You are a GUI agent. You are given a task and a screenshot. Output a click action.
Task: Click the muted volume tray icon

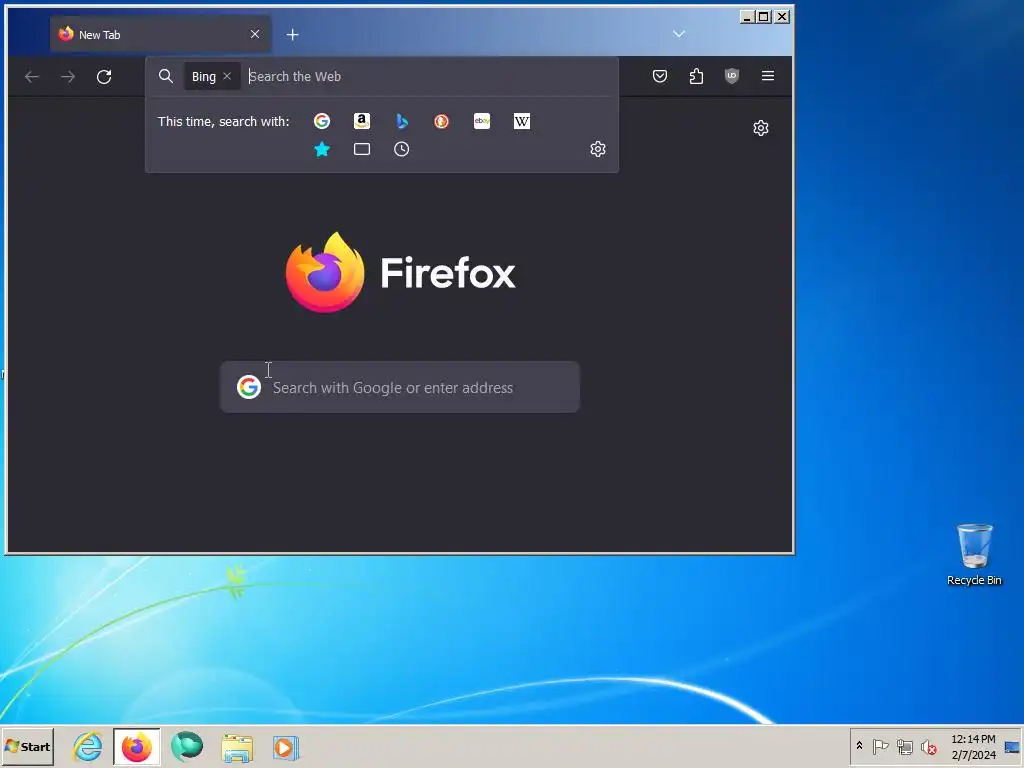point(928,746)
